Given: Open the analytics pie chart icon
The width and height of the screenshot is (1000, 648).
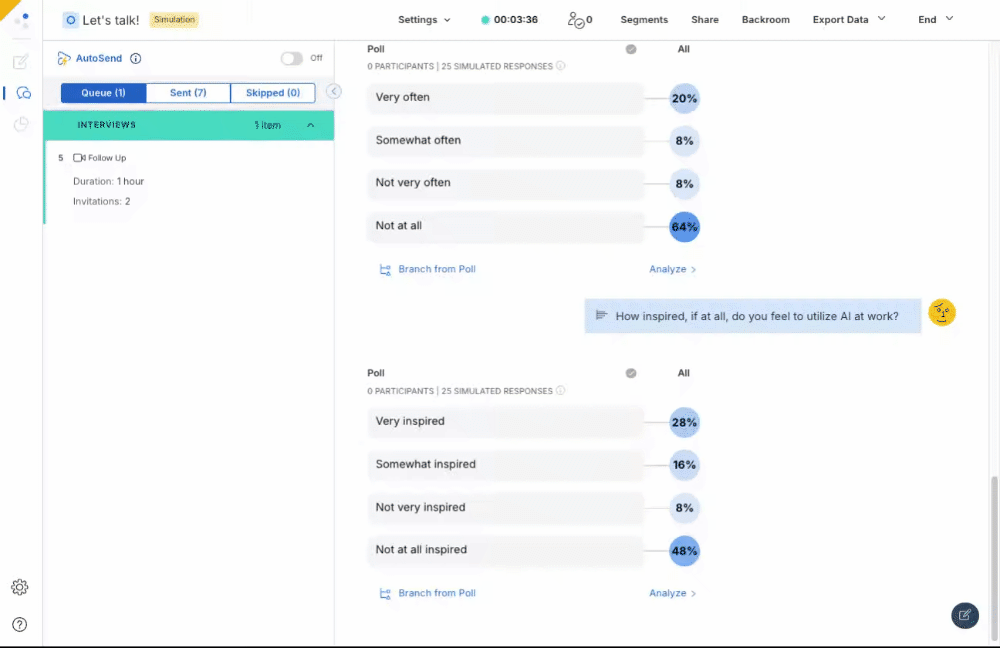Looking at the screenshot, I should pos(21,125).
